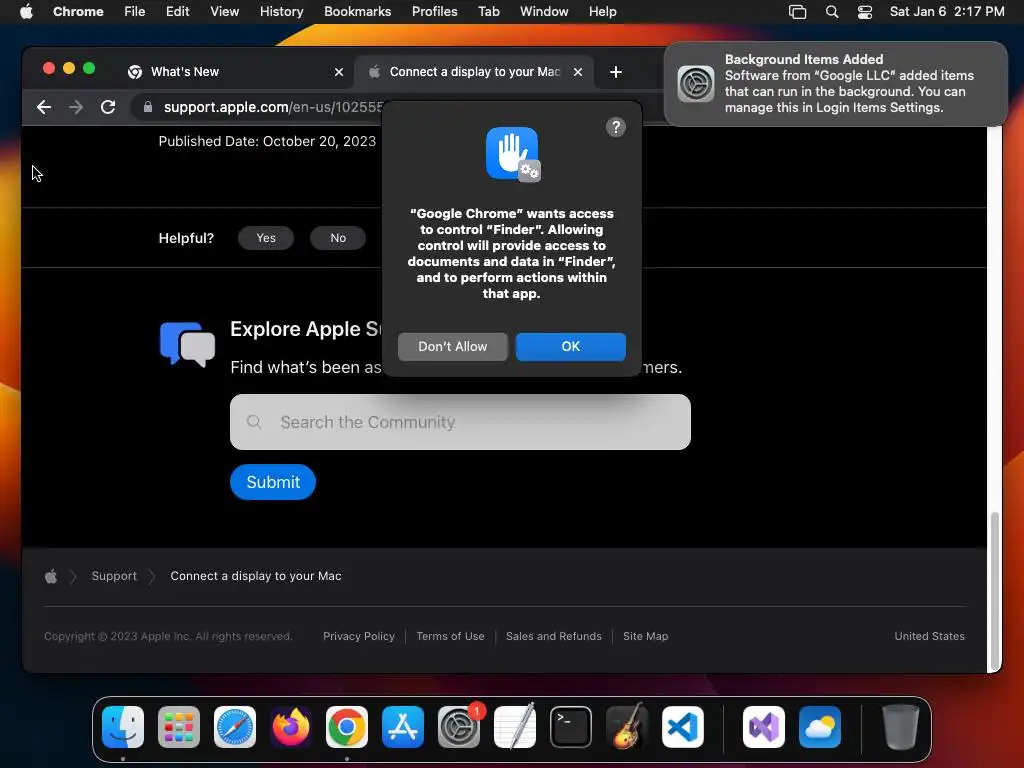Image resolution: width=1024 pixels, height=768 pixels.
Task: Answer No to Helpful?
Action: [338, 238]
